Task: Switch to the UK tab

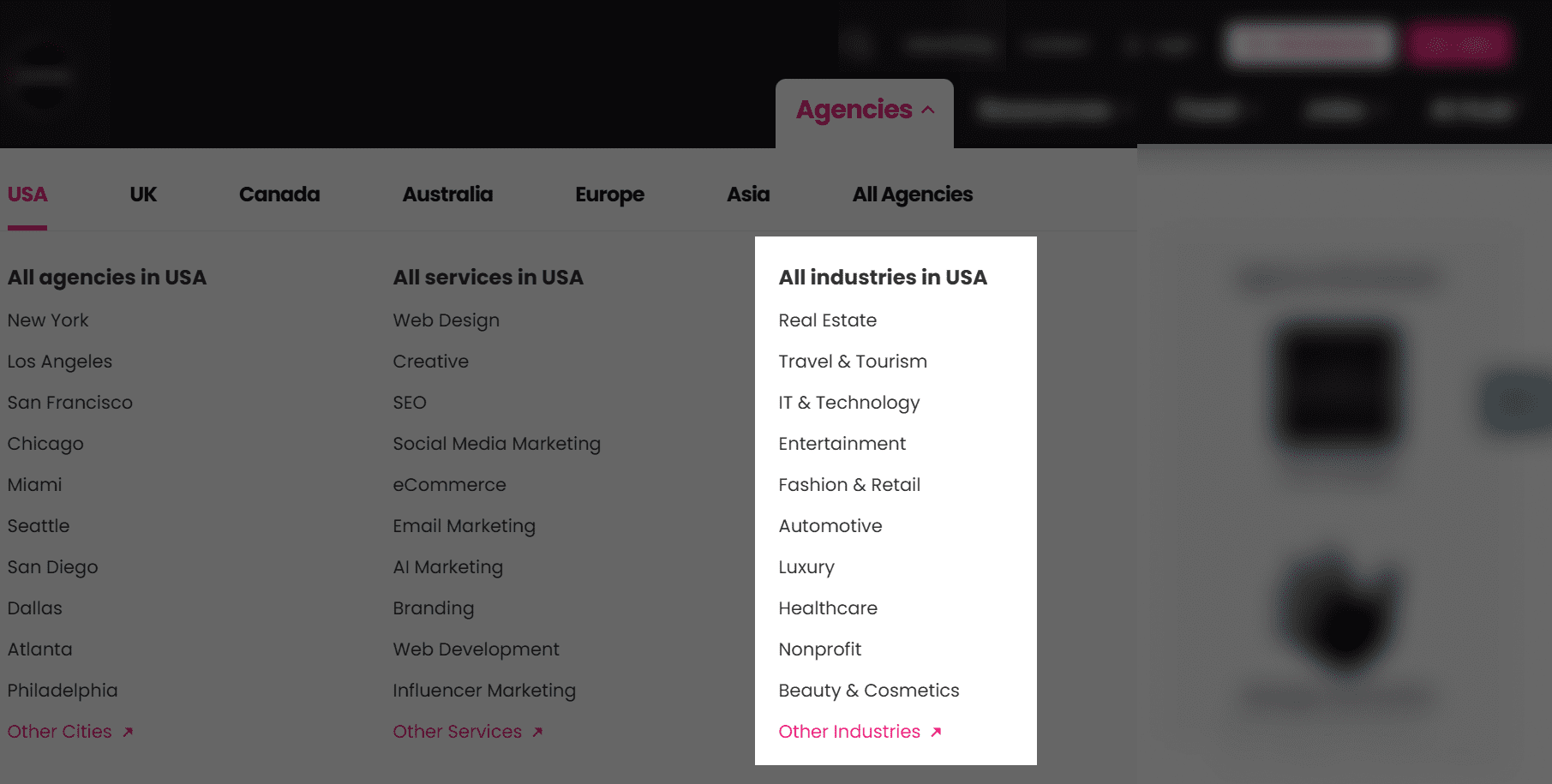Action: [x=143, y=195]
